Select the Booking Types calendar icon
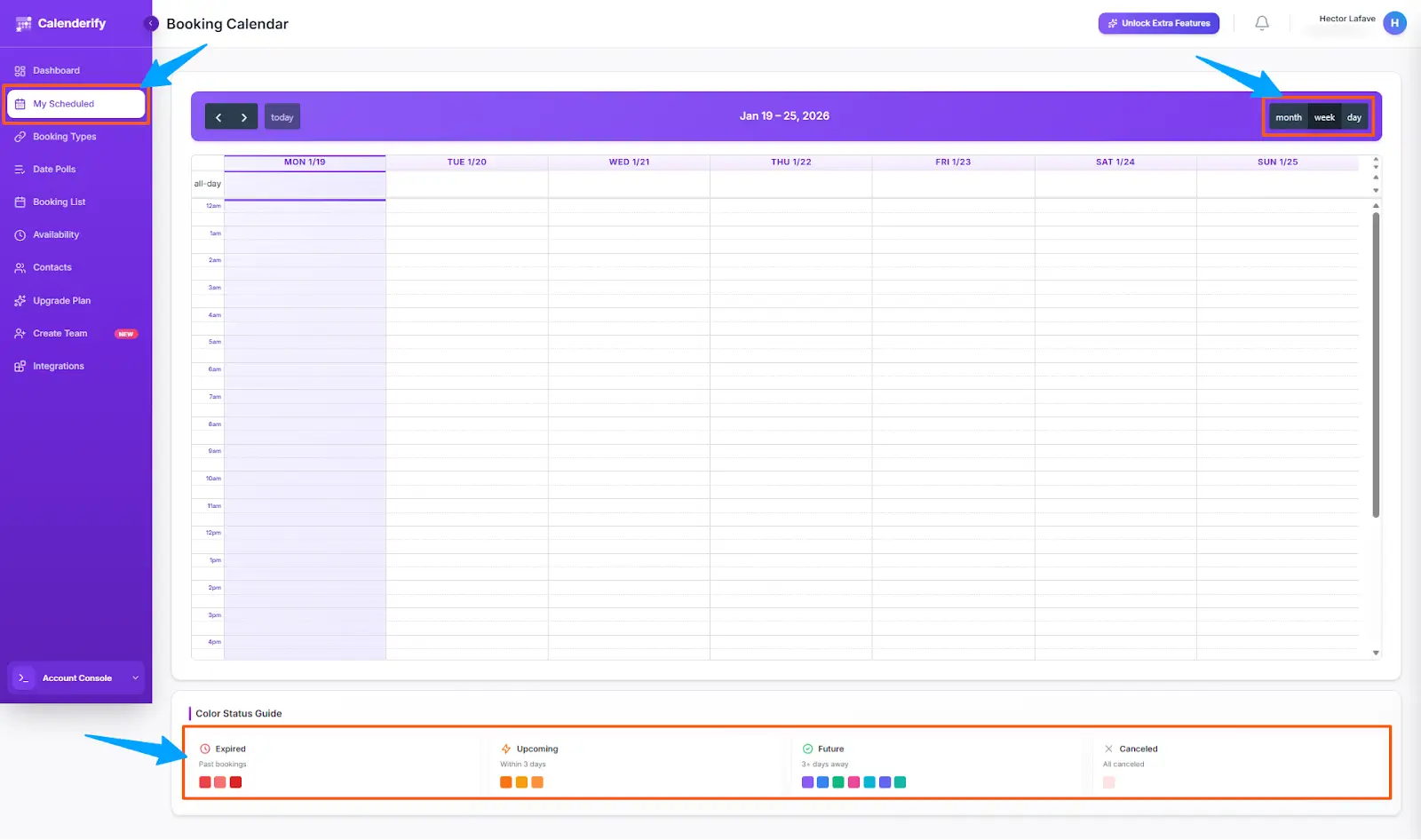The image size is (1421, 840). [20, 136]
